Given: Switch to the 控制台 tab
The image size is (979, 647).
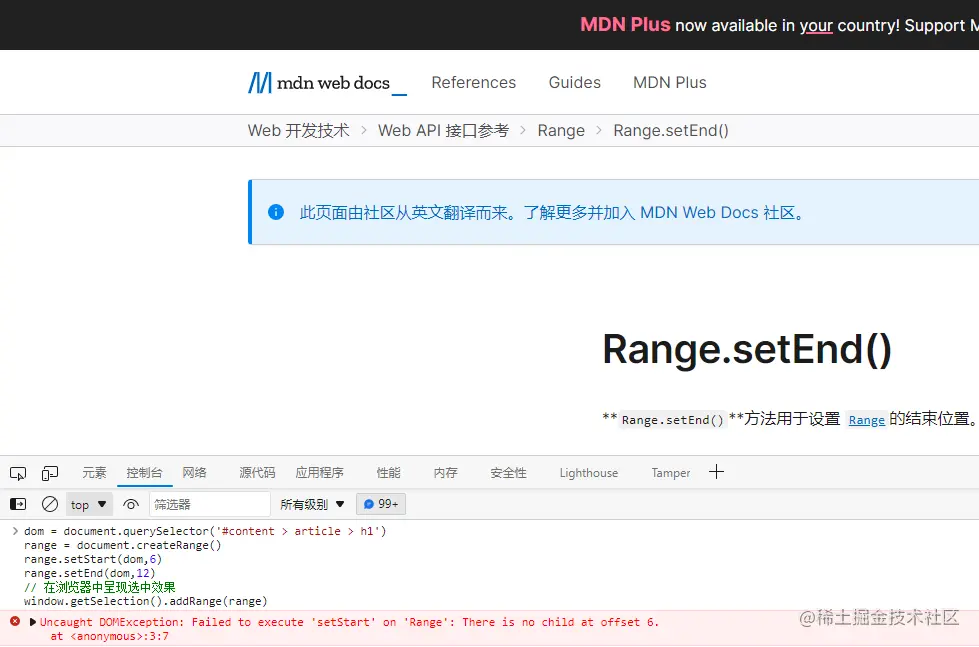Looking at the screenshot, I should point(144,473).
